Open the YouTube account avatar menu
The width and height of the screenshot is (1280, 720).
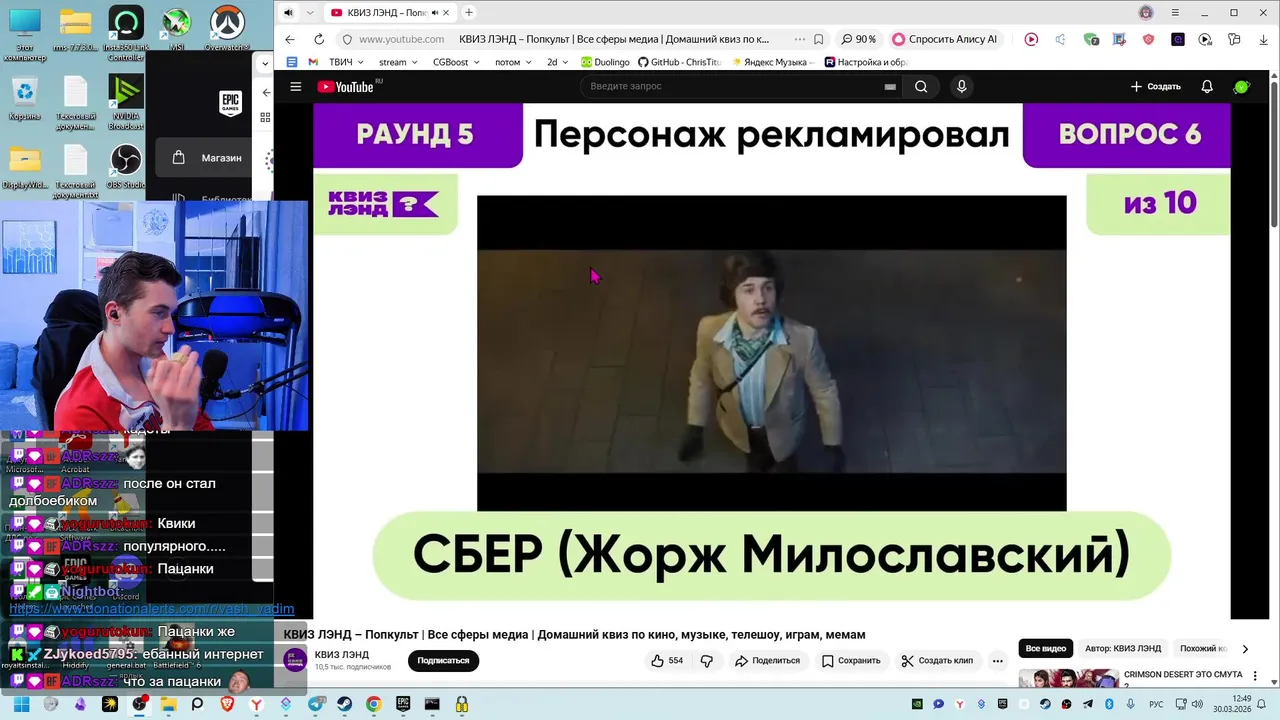pyautogui.click(x=1241, y=87)
